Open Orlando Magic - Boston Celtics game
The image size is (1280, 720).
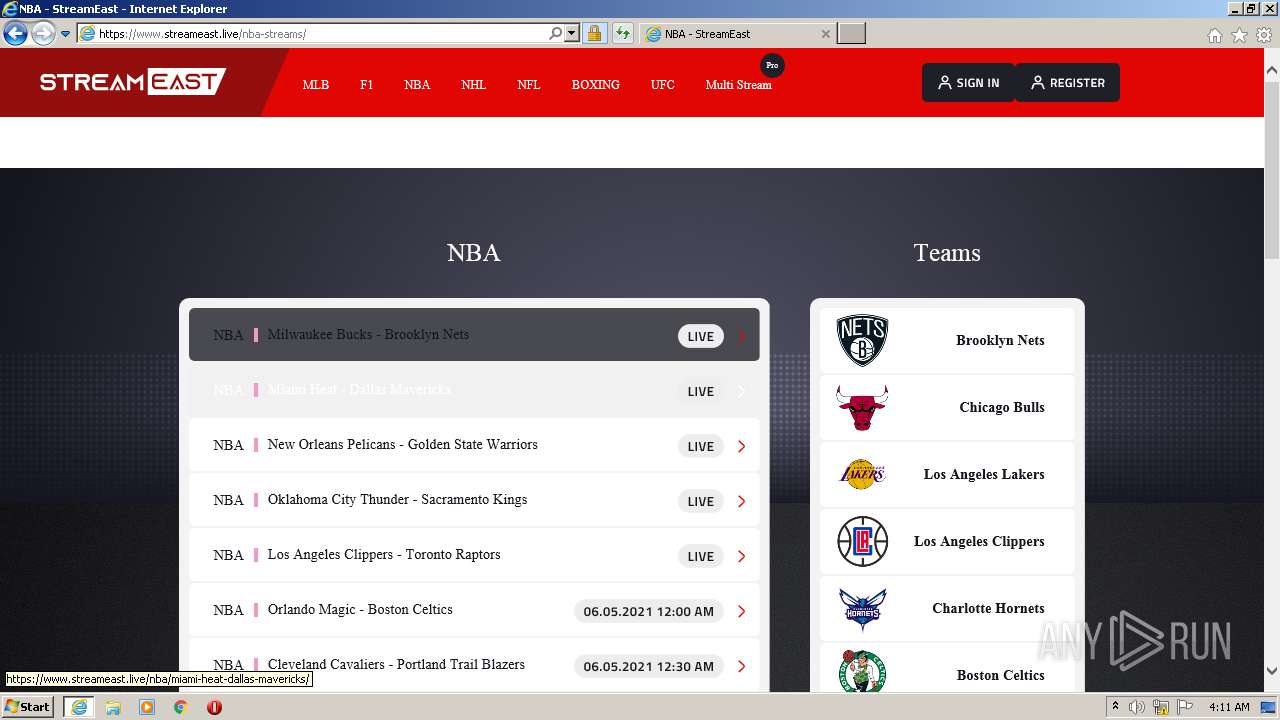[x=474, y=610]
